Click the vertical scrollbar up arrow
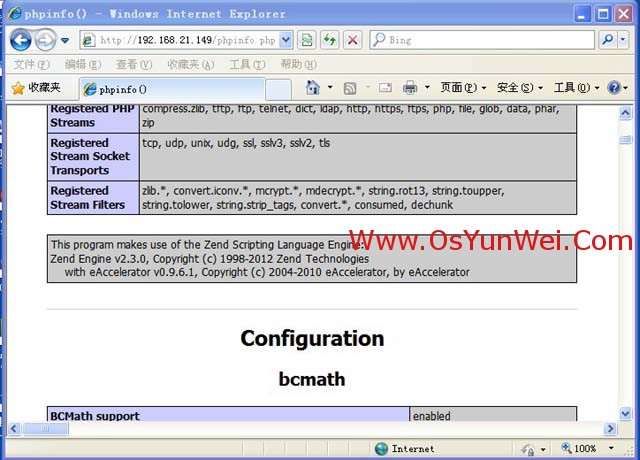Image resolution: width=640 pixels, height=460 pixels. (625, 112)
